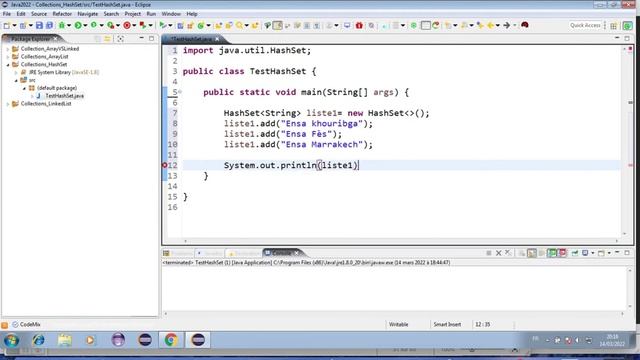This screenshot has width=640, height=360.
Task: Open Console display selected dropdown arrow
Action: [x=593, y=253]
